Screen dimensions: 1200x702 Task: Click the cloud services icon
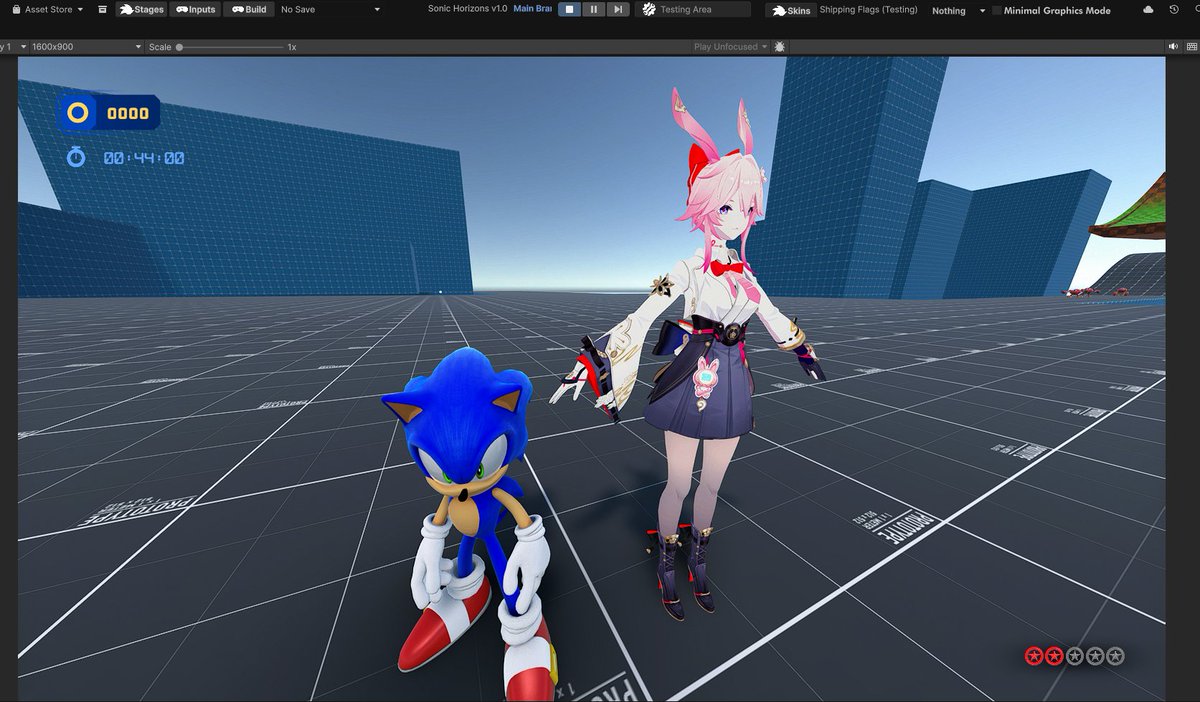(1147, 9)
